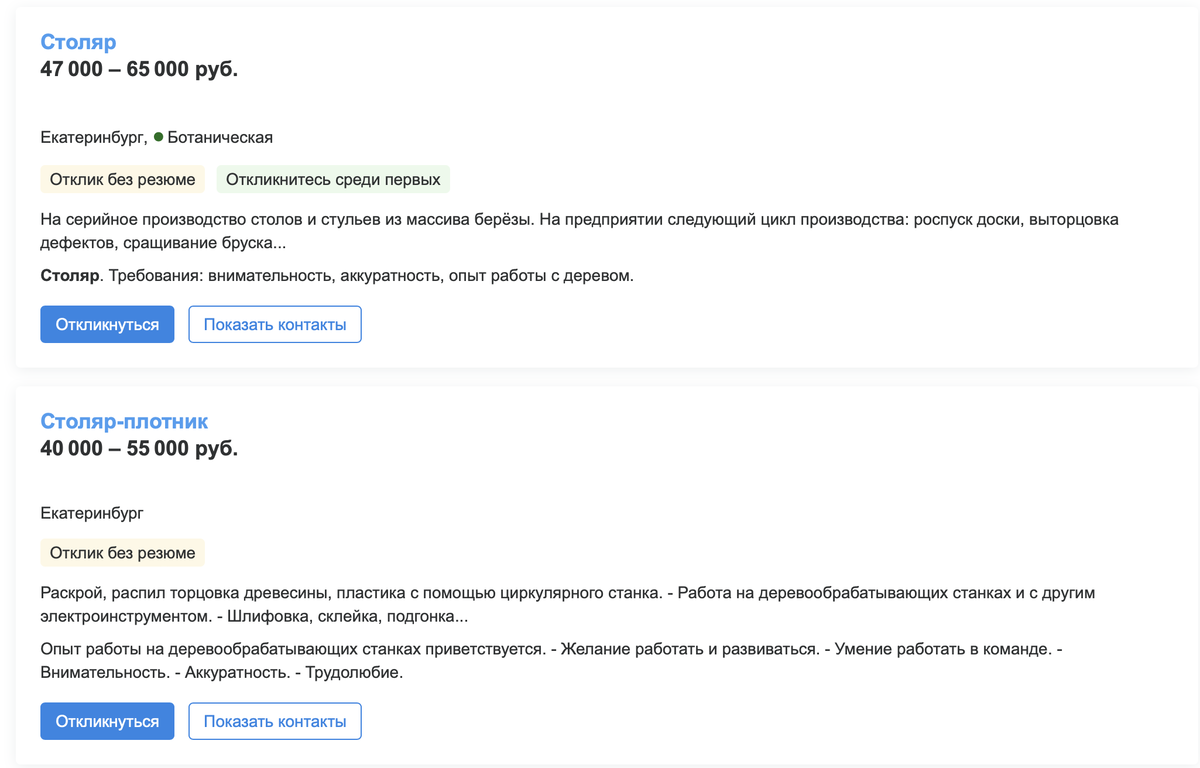
Task: Click the salary "40 000 – 55 000 руб."
Action: tap(138, 448)
